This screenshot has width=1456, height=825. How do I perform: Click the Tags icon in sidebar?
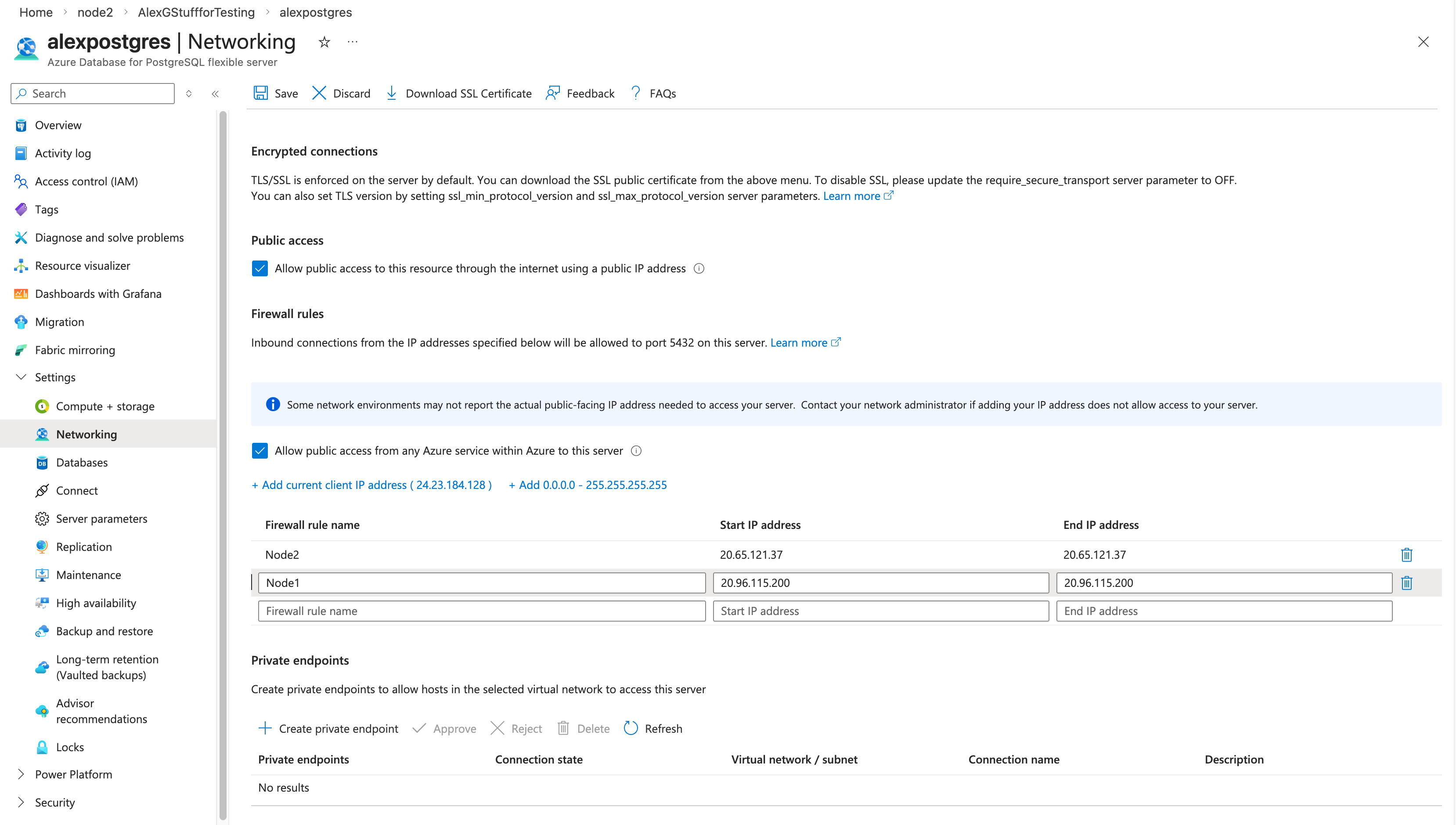point(21,210)
